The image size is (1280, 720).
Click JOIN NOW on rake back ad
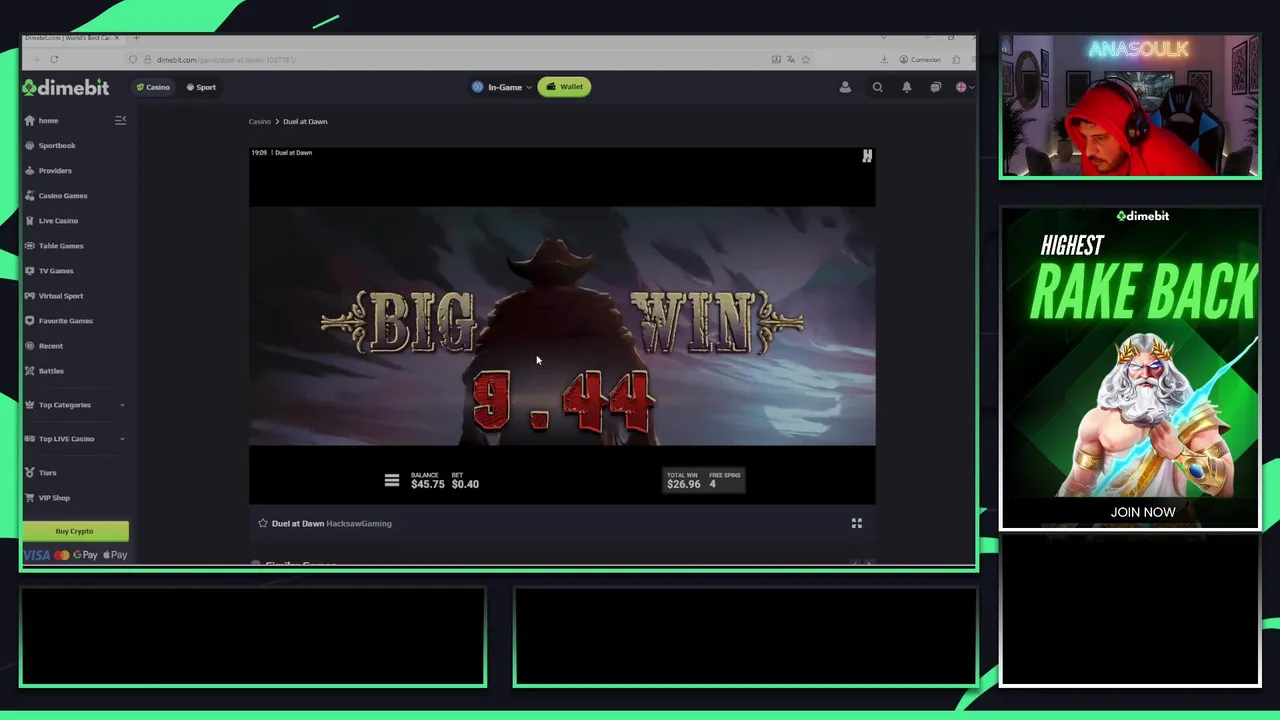[x=1143, y=512]
